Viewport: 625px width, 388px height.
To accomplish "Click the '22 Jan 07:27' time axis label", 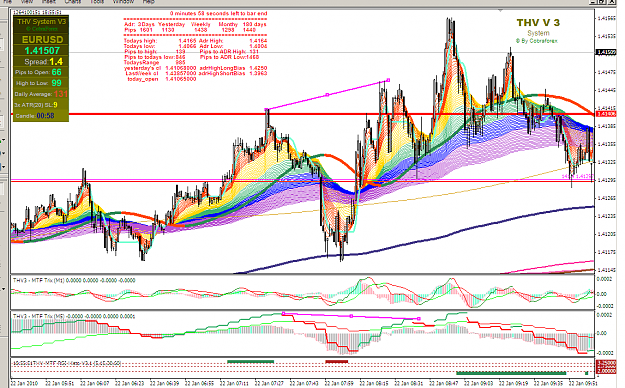I will 269,383.
